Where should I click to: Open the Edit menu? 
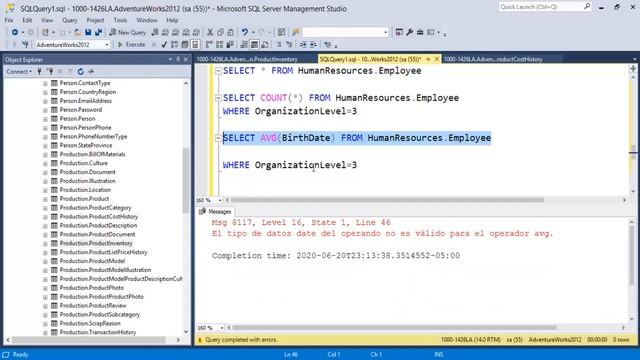click(x=27, y=20)
